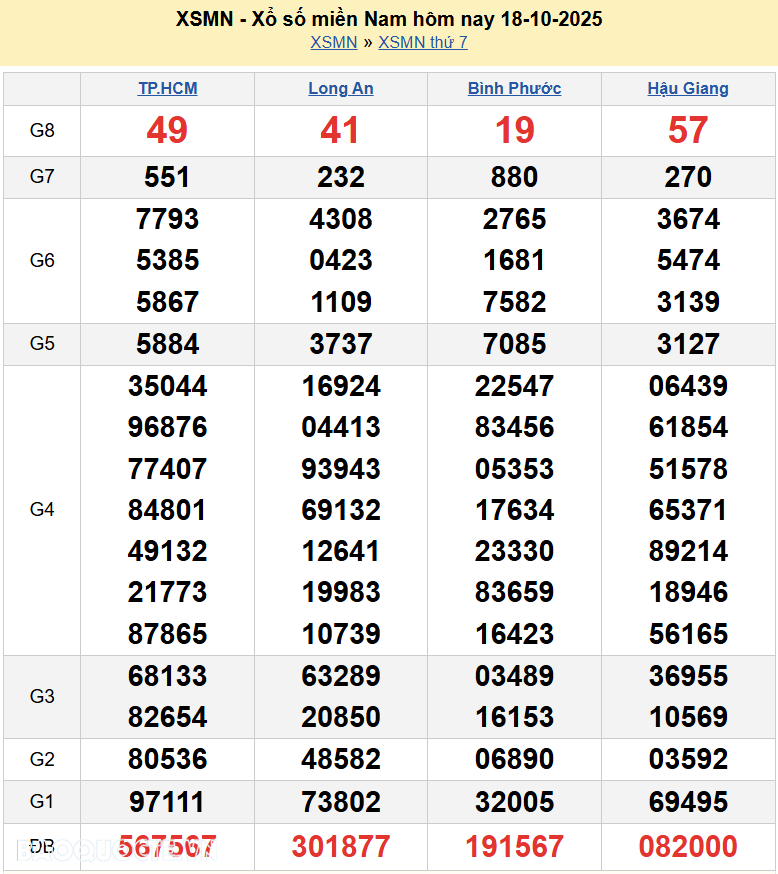
Task: Open the Bình Phước province link
Action: [514, 88]
